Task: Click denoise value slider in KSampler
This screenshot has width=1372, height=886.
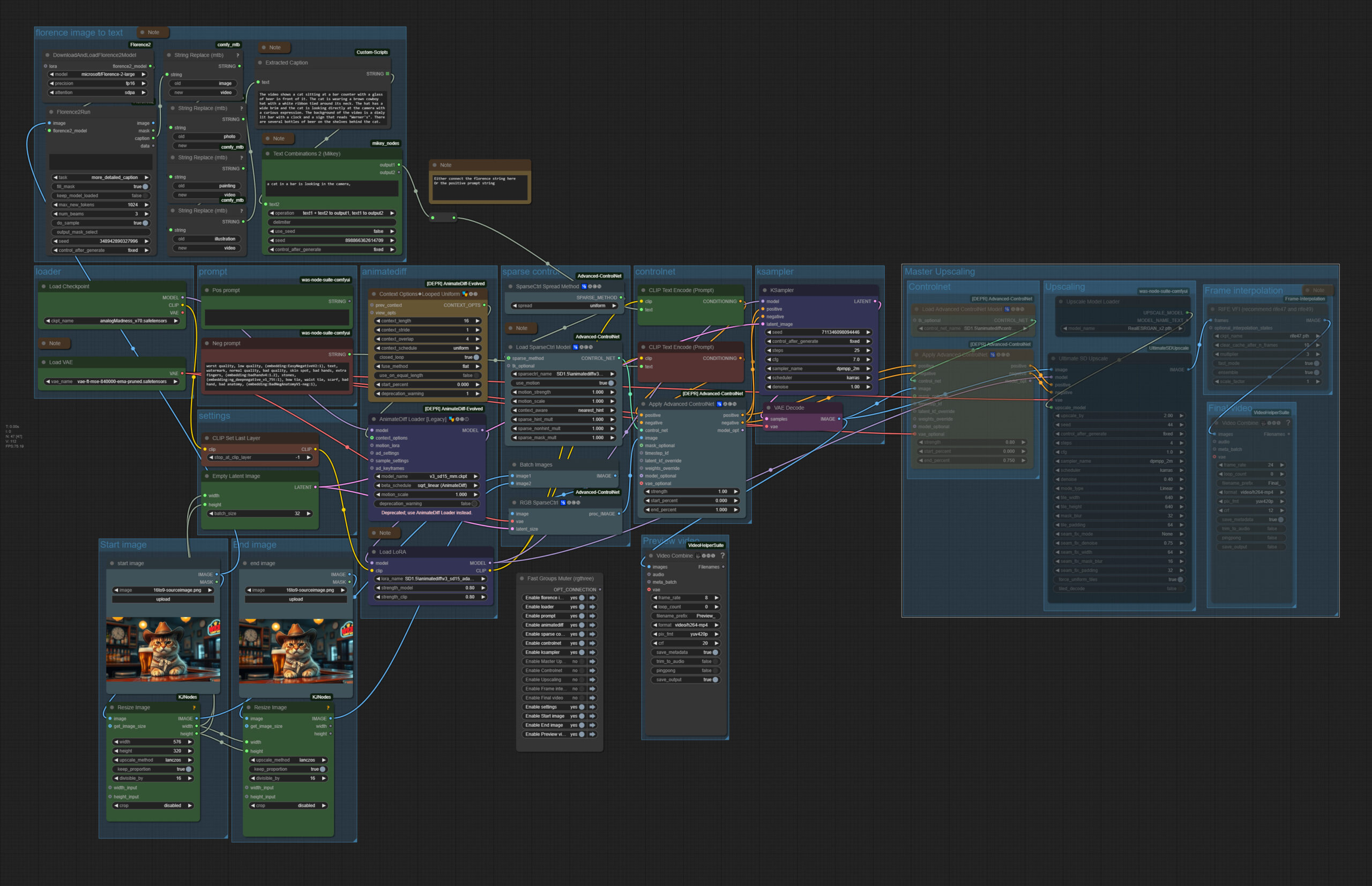Action: tap(818, 387)
